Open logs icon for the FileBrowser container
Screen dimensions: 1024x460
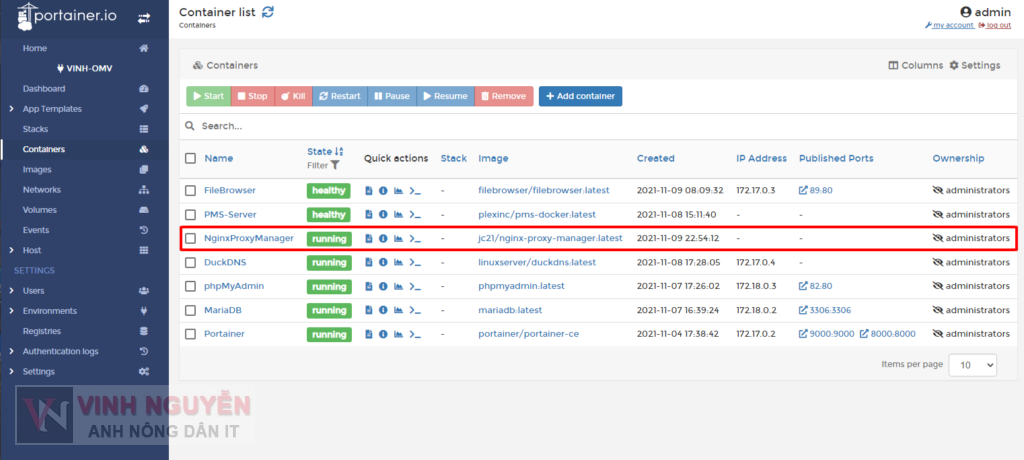pyautogui.click(x=368, y=191)
